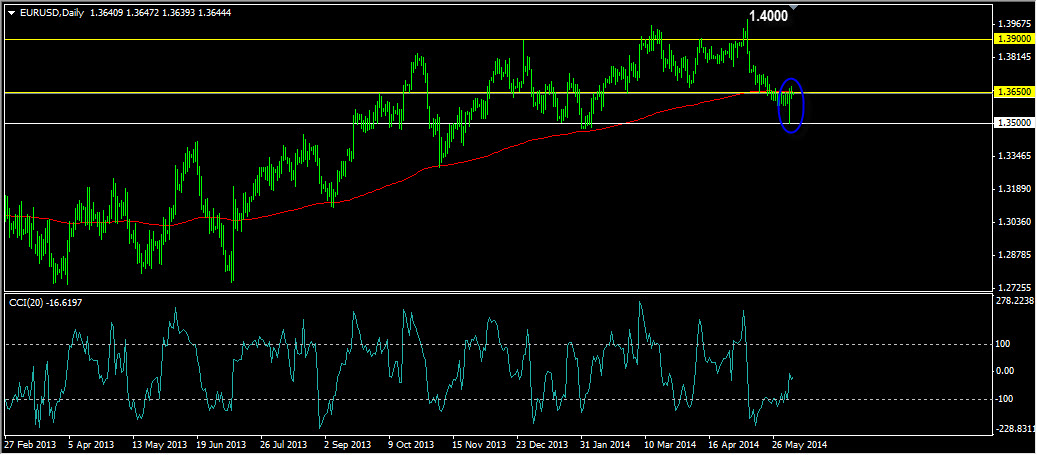This screenshot has width=1037, height=455.
Task: Click the 1.27255 price axis label
Action: click(x=1015, y=288)
